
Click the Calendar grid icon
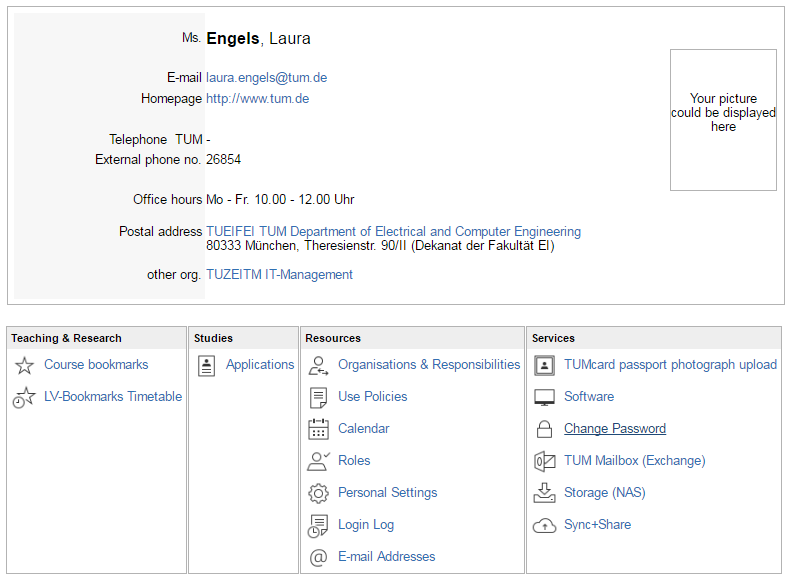[319, 429]
